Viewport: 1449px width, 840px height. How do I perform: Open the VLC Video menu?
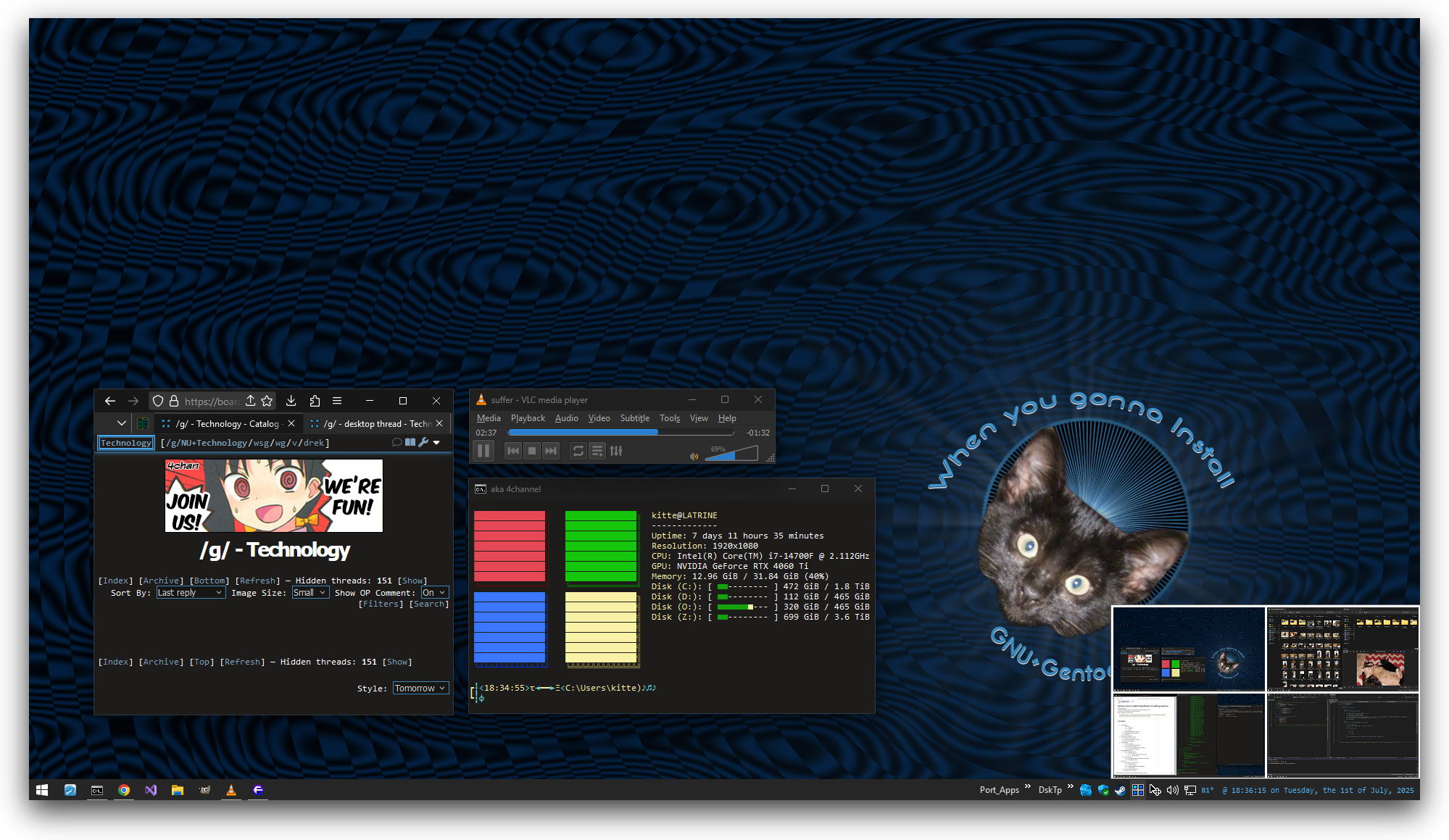599,418
